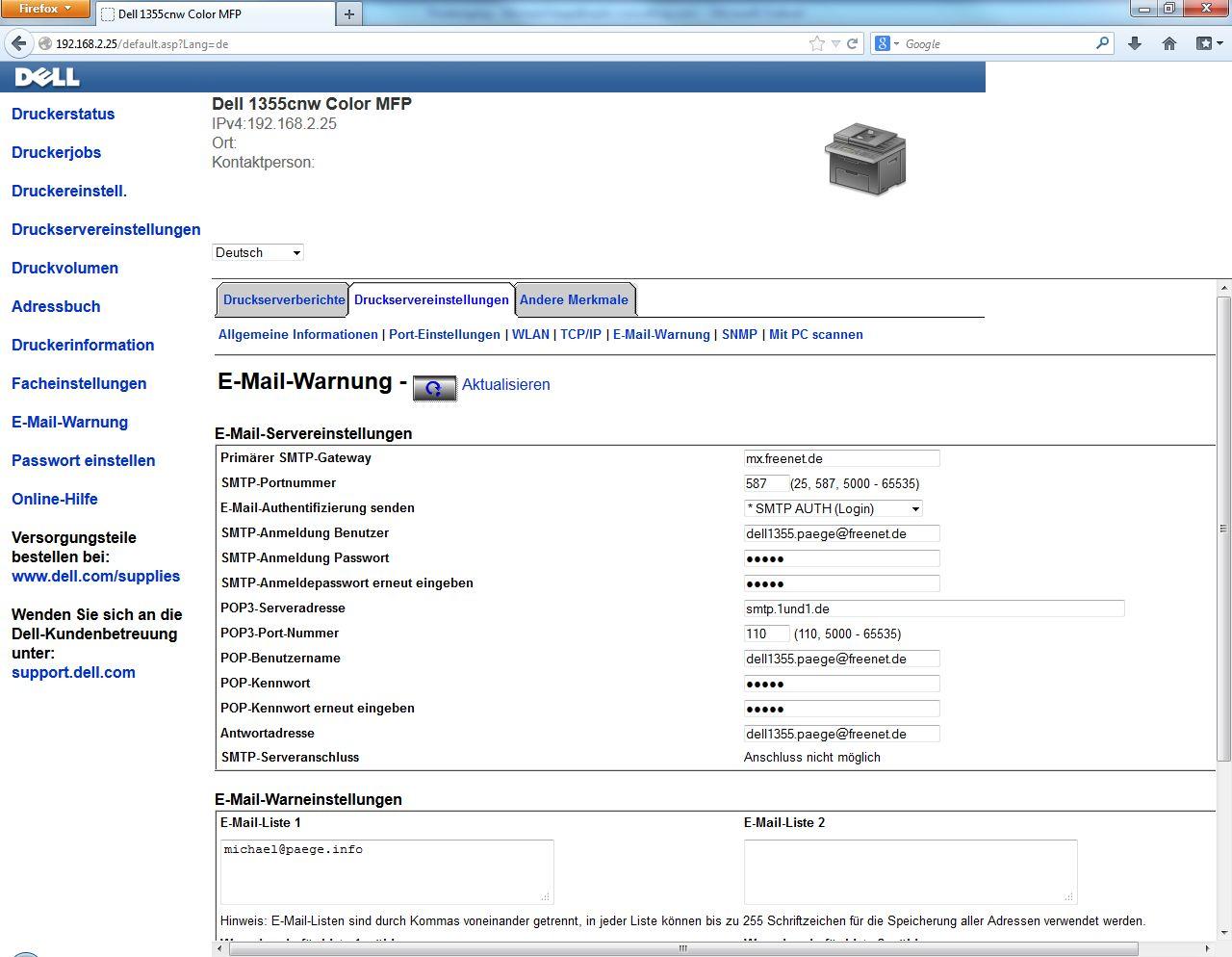Click the SMTP-Portnummer field
Screen dimensions: 1232x957
pos(766,483)
